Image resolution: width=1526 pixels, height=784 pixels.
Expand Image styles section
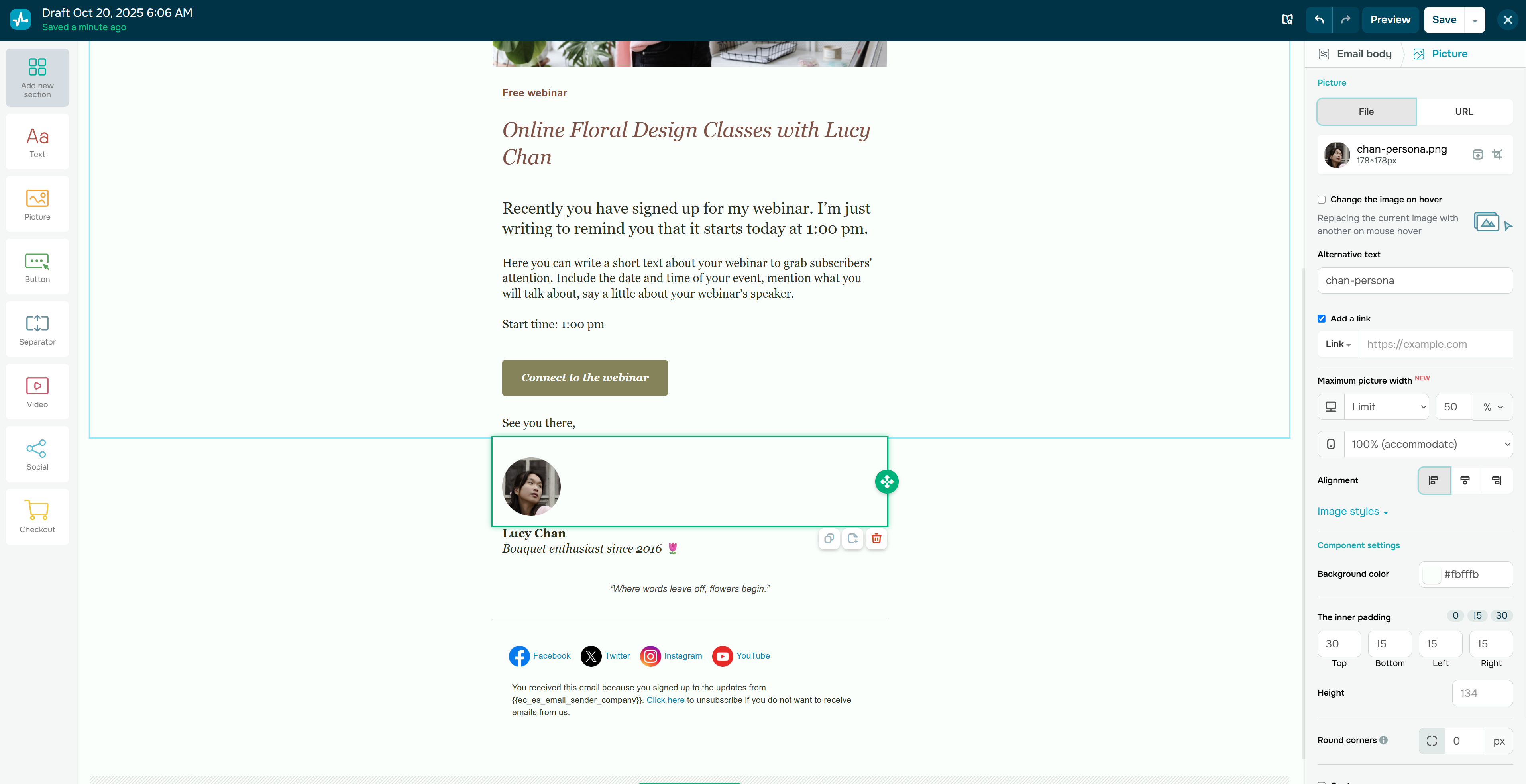(1352, 511)
